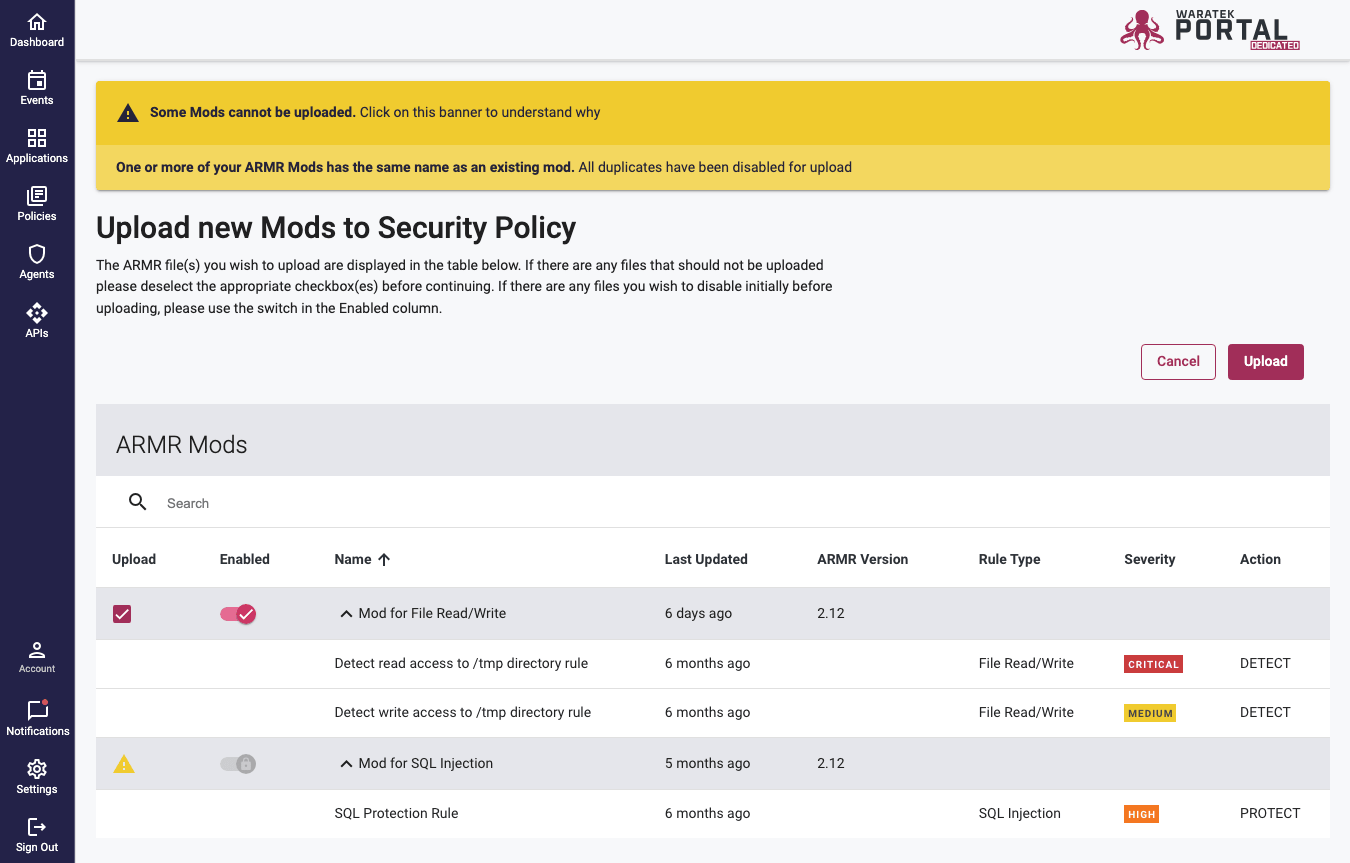Sort by the Rule Type column header
Viewport: 1350px width, 863px height.
pos(1009,559)
